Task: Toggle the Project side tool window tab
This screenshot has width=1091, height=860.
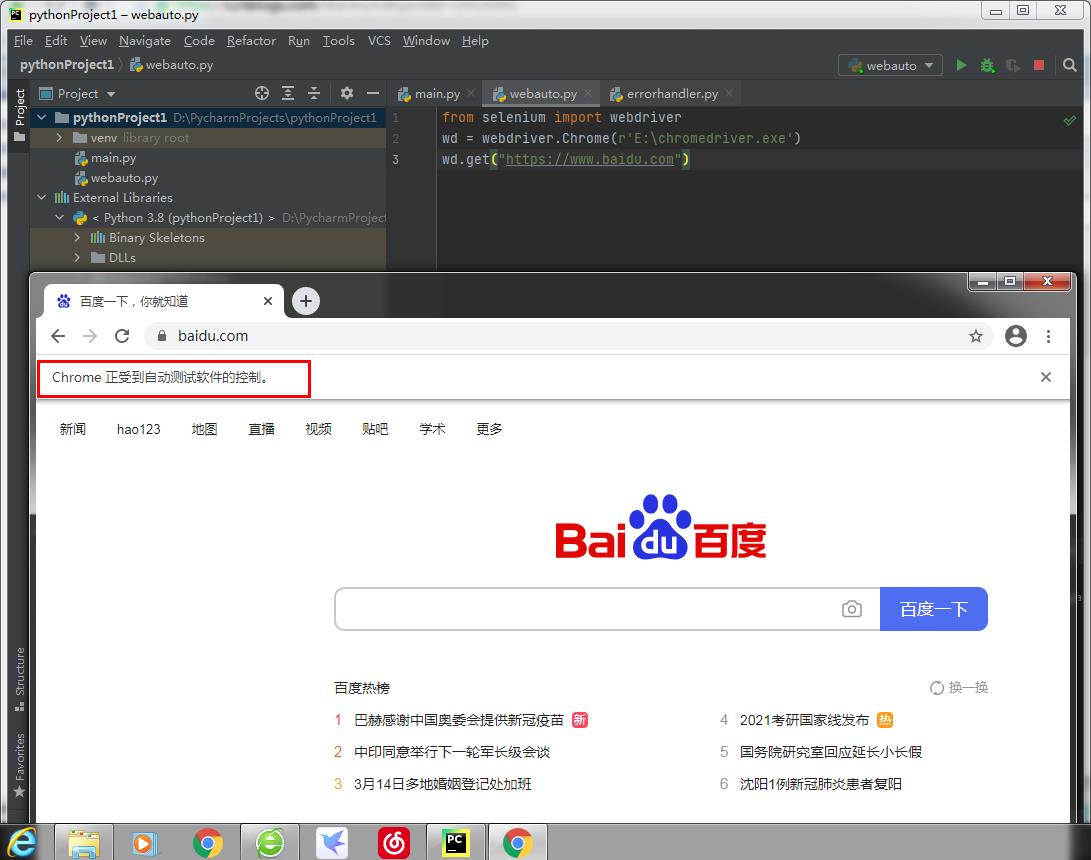Action: (x=19, y=115)
